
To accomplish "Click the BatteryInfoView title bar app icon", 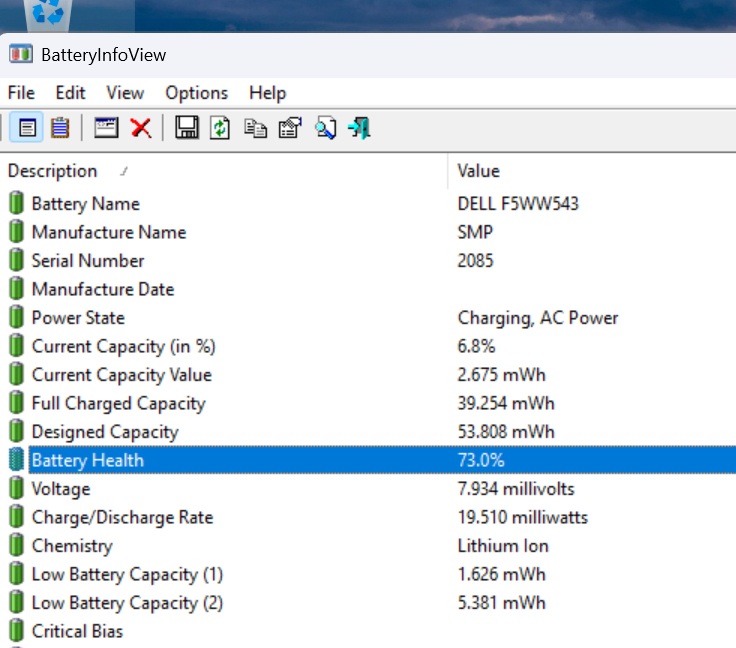I will pos(21,54).
